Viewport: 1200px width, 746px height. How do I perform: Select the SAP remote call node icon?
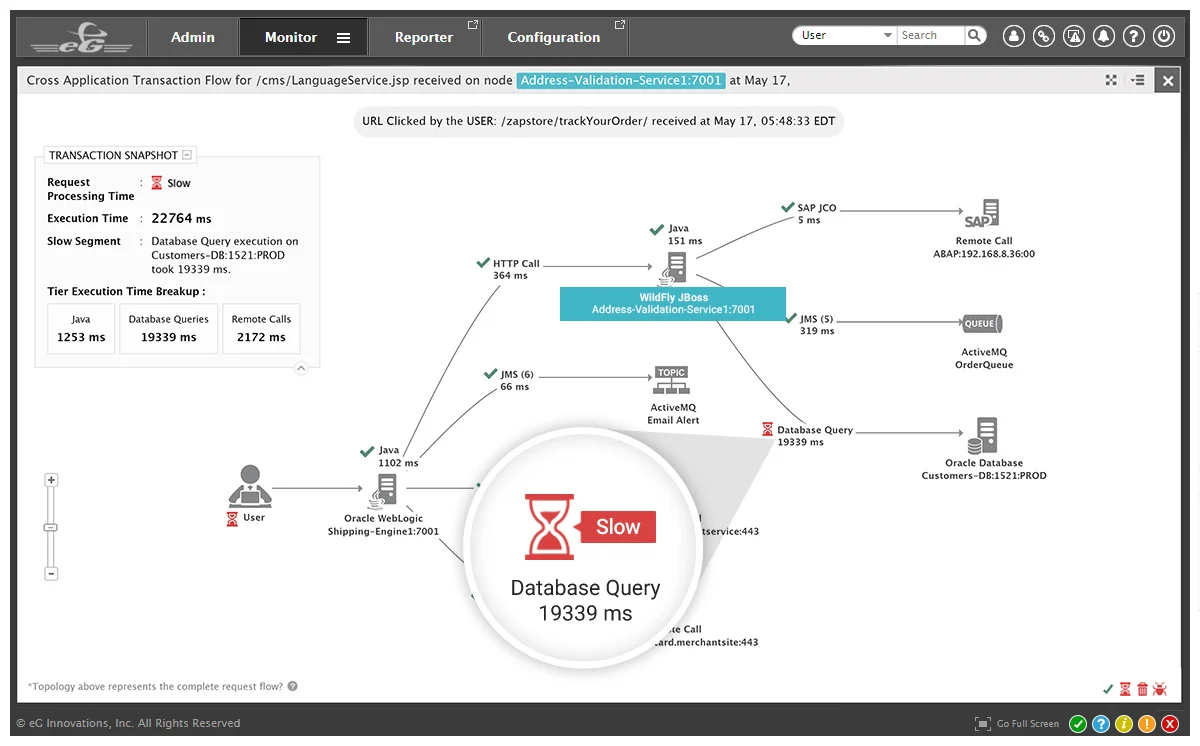(x=983, y=215)
